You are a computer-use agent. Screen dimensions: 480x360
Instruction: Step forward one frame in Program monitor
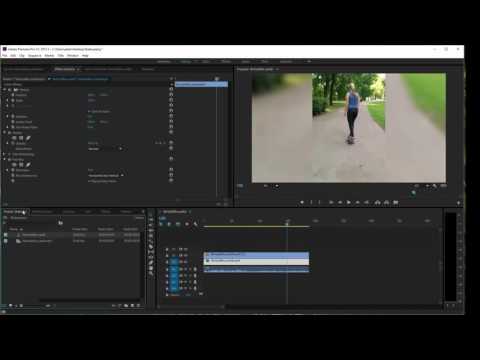(x=358, y=202)
